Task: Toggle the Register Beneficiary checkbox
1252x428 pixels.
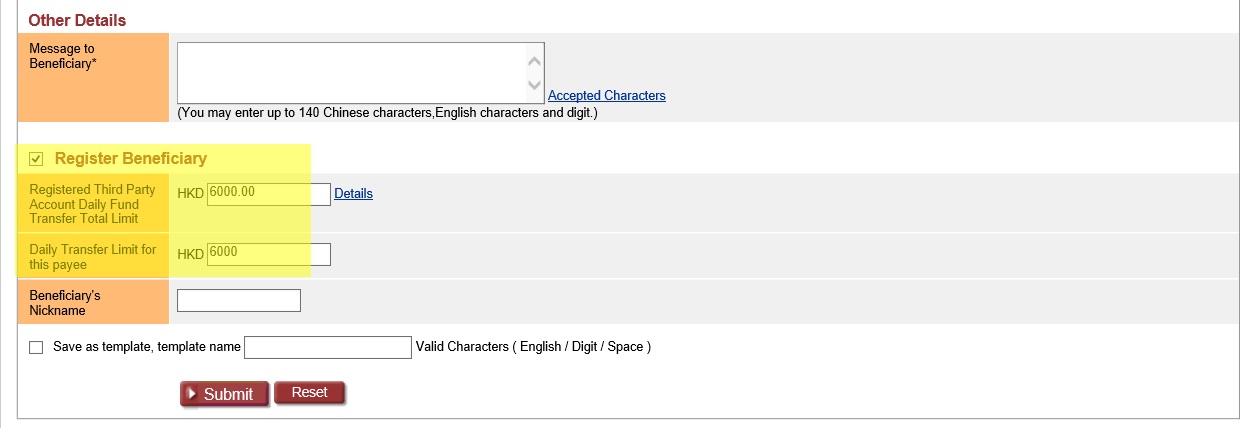Action: click(37, 159)
